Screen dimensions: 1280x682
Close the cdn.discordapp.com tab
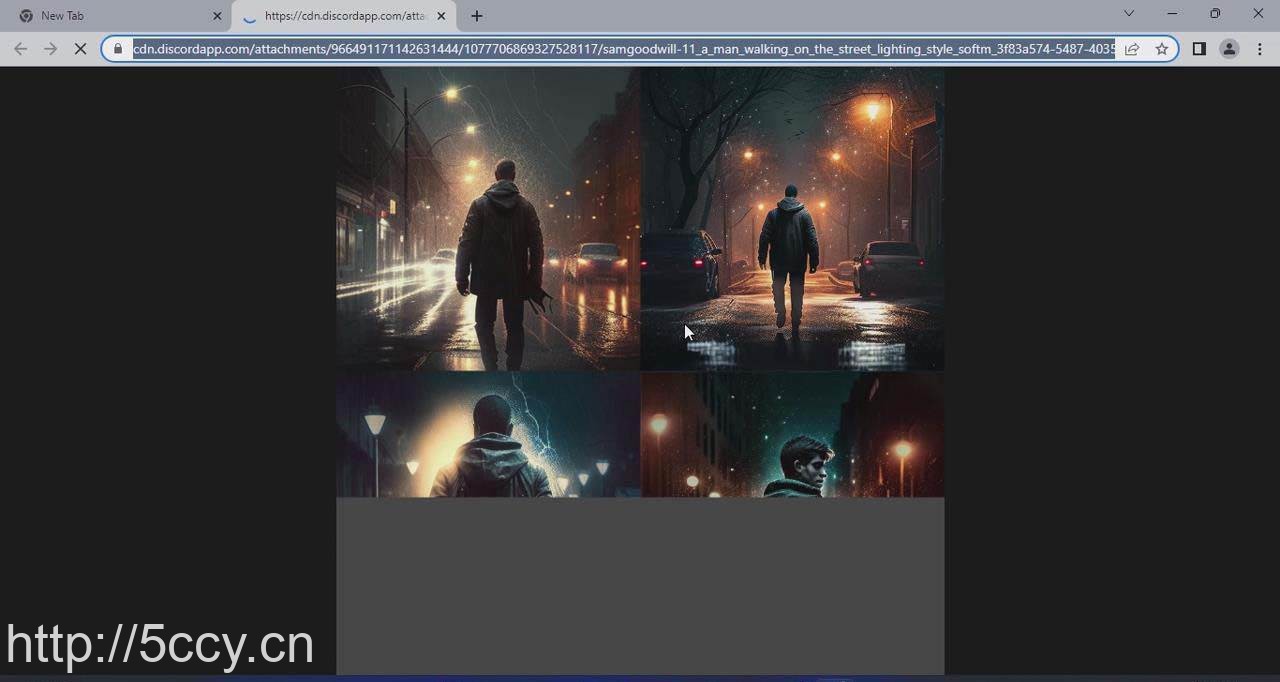coord(441,16)
